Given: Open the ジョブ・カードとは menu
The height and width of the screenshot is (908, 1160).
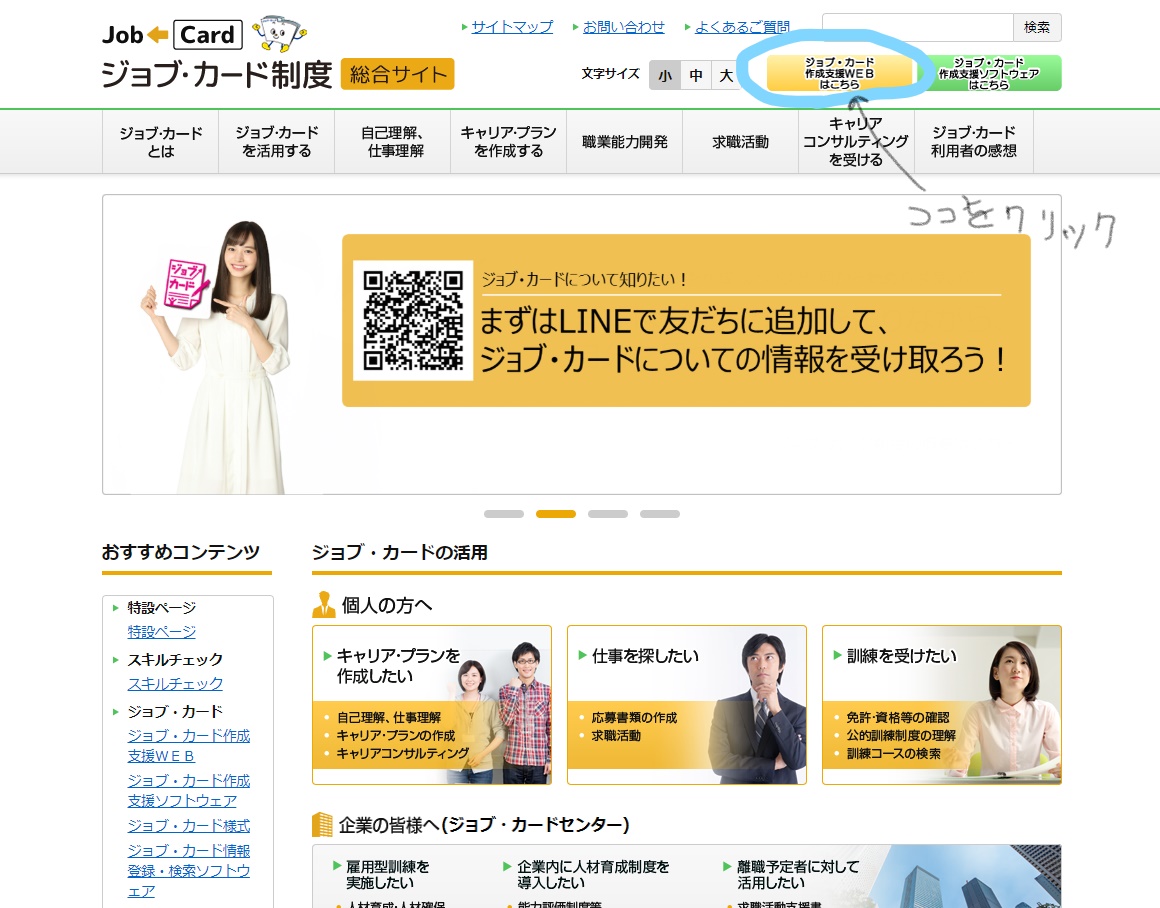Looking at the screenshot, I should click(161, 142).
